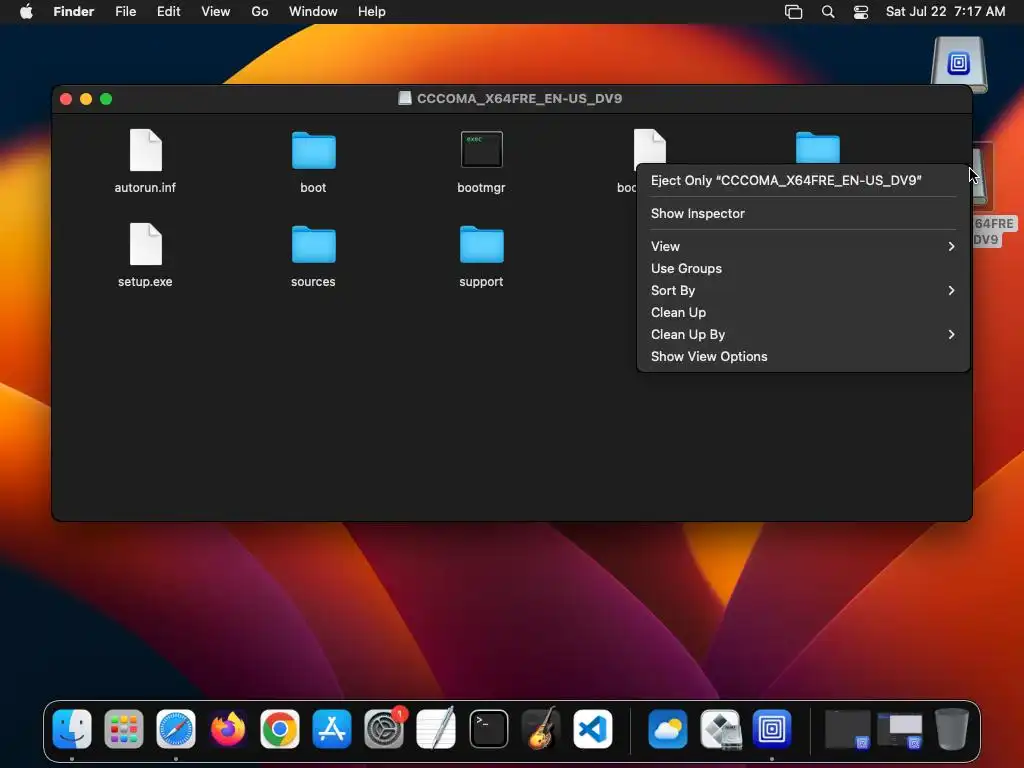This screenshot has height=768, width=1024.
Task: Click the CCCOMA_X64FRE_EN-US_DV9 window title
Action: pos(519,99)
